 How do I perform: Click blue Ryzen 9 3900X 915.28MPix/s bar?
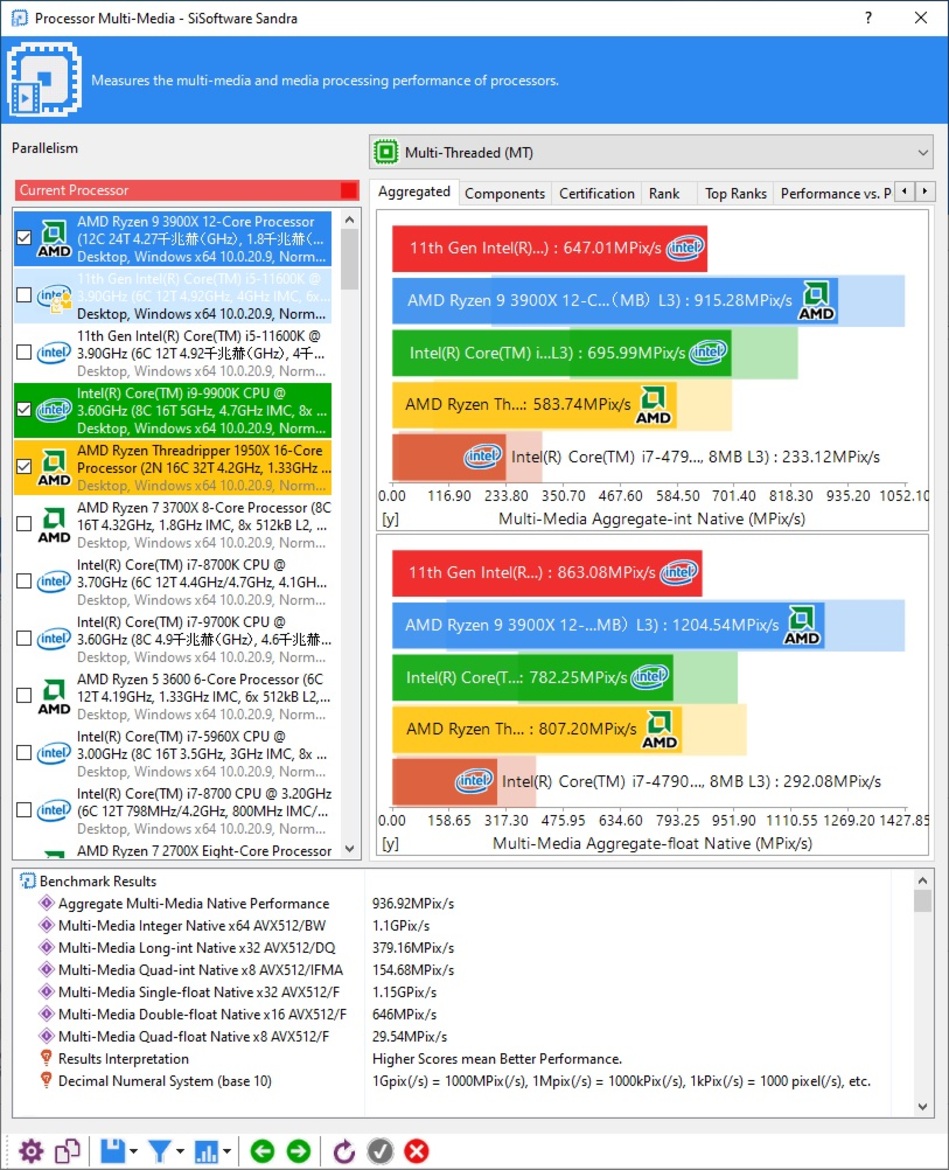(615, 301)
